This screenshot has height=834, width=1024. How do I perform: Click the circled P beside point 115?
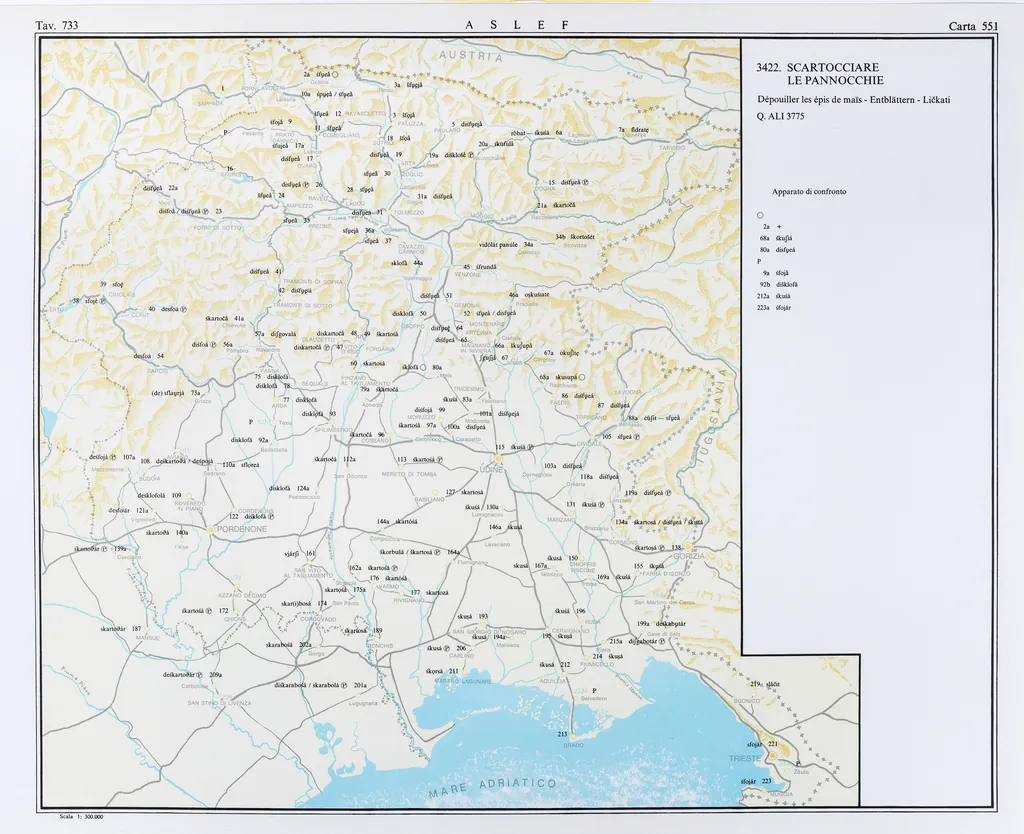click(531, 447)
